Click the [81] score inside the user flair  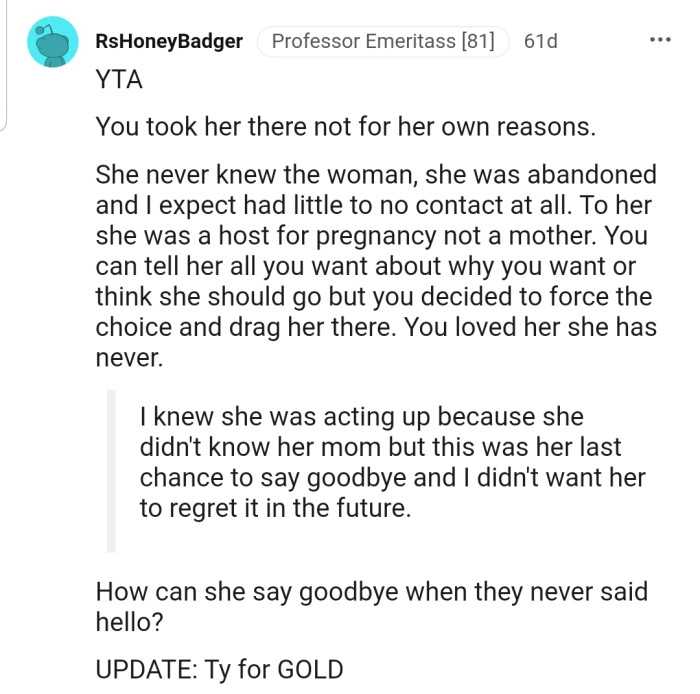coord(477,42)
